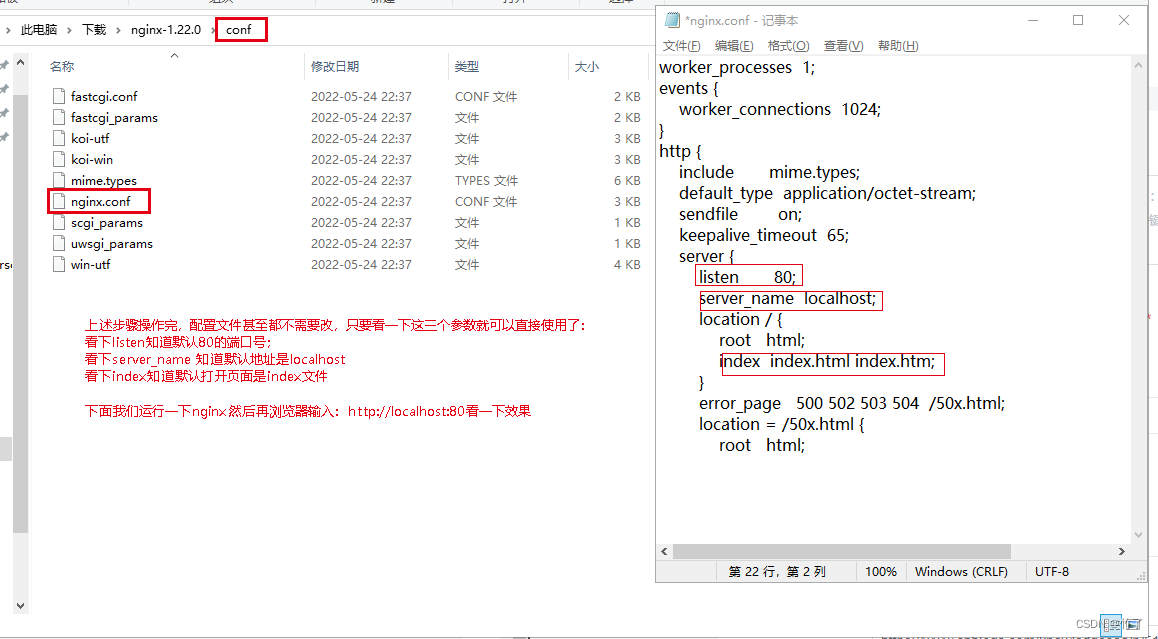Screen dimensions: 1158x639
Task: Navigate to 下载 in breadcrumb path
Action: [x=94, y=30]
